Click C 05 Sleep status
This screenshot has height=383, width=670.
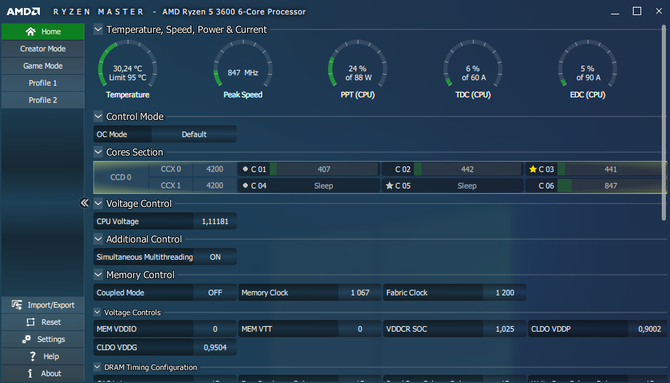click(x=467, y=186)
